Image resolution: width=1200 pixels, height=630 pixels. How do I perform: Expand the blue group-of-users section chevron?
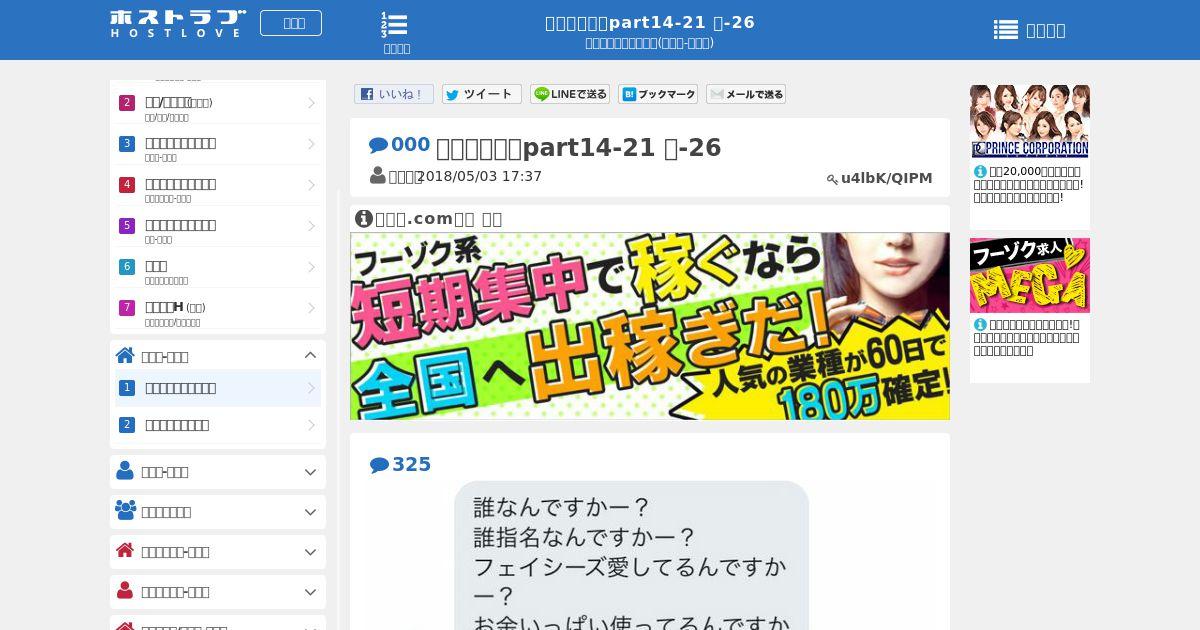point(310,512)
